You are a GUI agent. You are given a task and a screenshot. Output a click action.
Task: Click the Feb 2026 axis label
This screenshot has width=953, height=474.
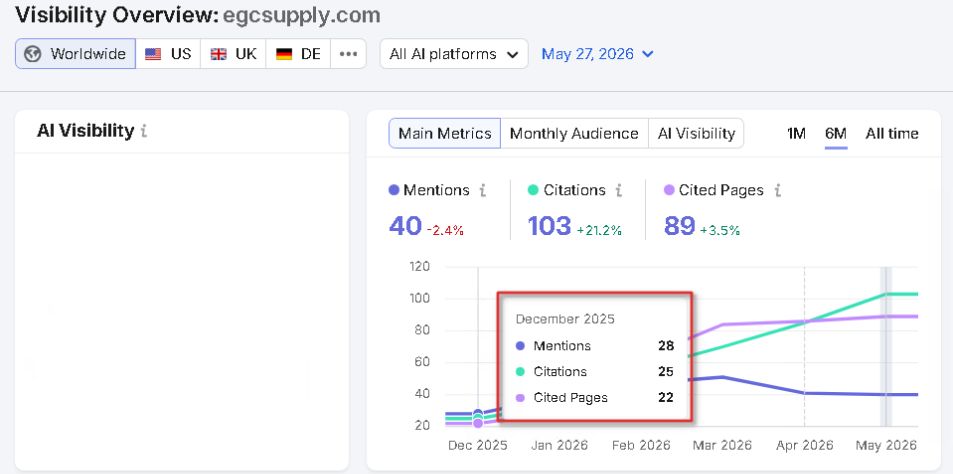click(x=641, y=445)
